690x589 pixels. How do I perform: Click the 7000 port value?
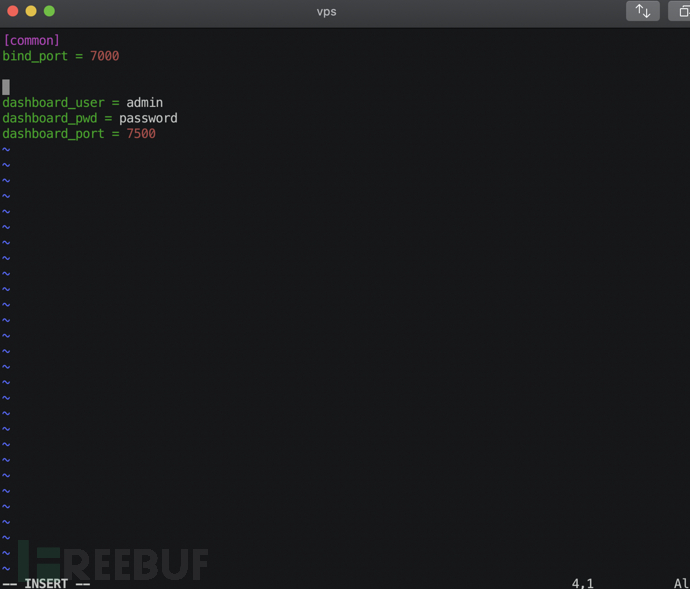[x=104, y=56]
